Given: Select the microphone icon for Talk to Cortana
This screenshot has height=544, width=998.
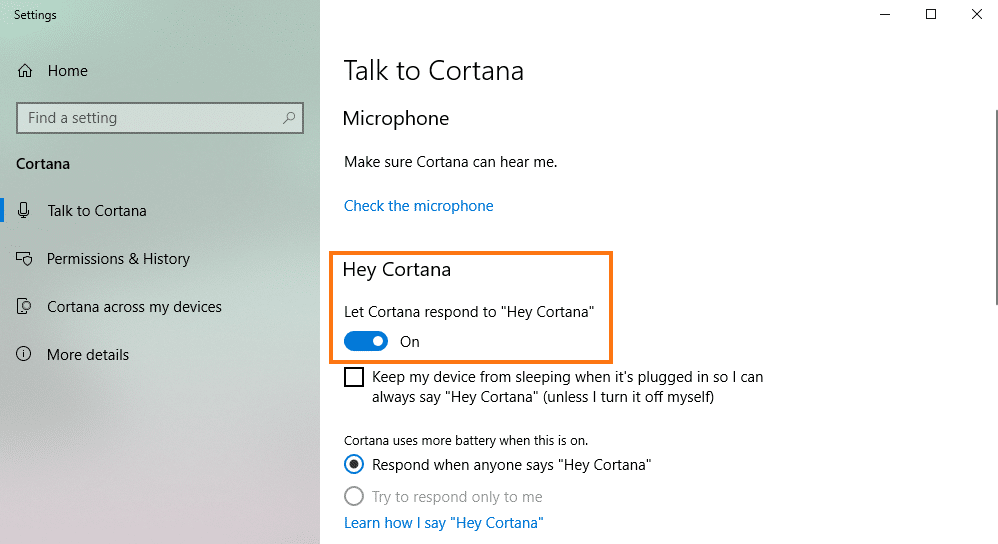Looking at the screenshot, I should pos(24,211).
